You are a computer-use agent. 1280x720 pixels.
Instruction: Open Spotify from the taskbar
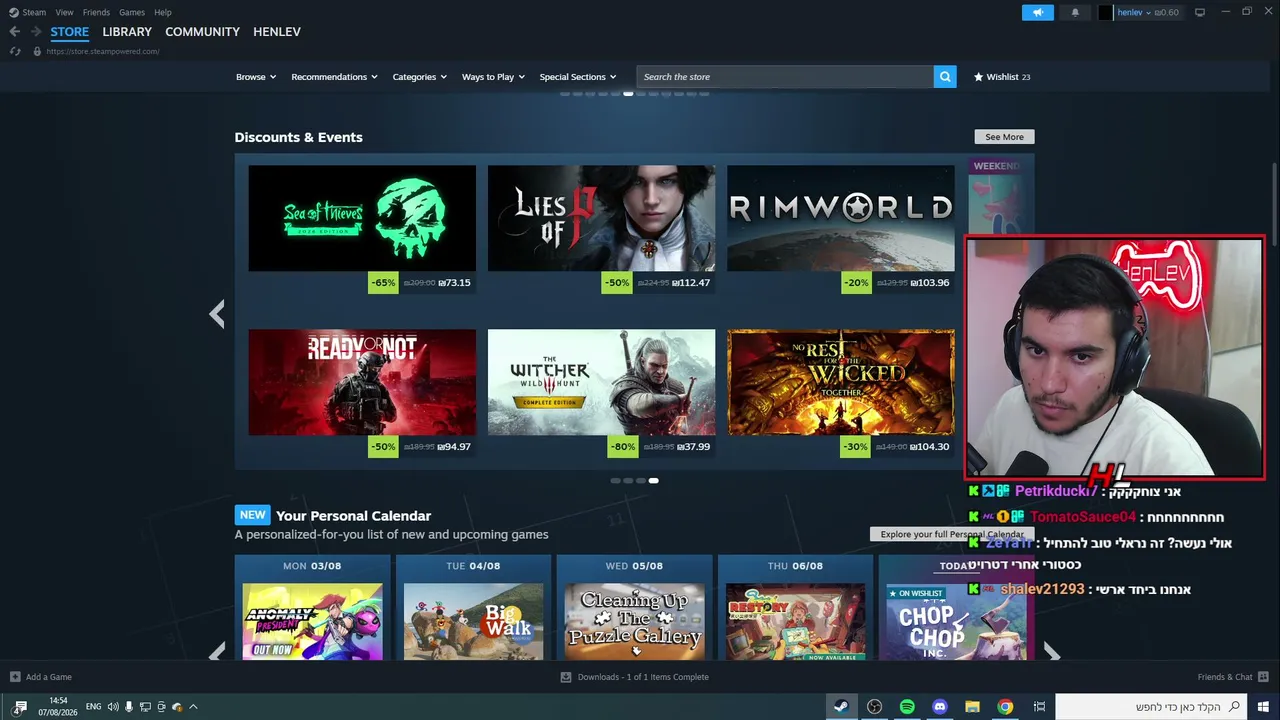(907, 707)
